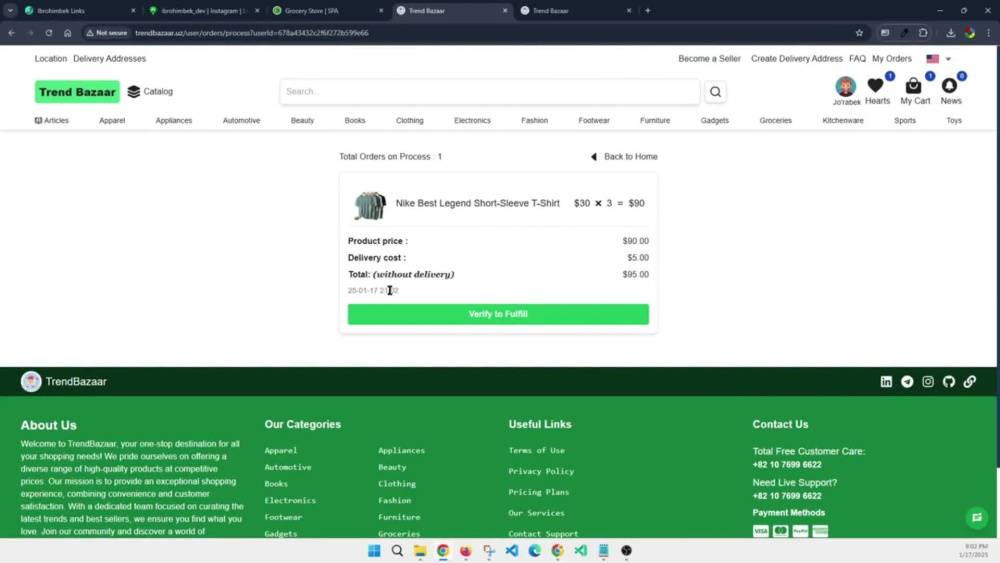Viewport: 1000px width, 563px height.
Task: Open the Jo'rabek profile avatar
Action: [846, 86]
